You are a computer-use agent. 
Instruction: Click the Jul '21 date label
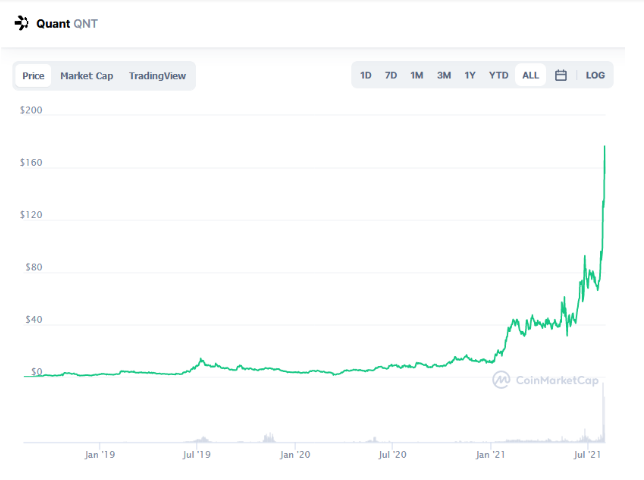click(x=587, y=455)
